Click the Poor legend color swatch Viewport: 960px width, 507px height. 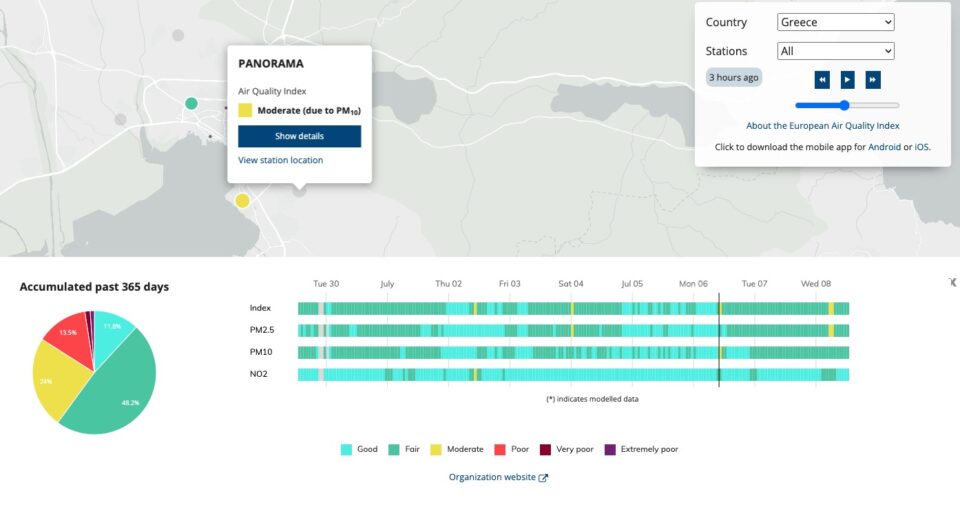[500, 449]
